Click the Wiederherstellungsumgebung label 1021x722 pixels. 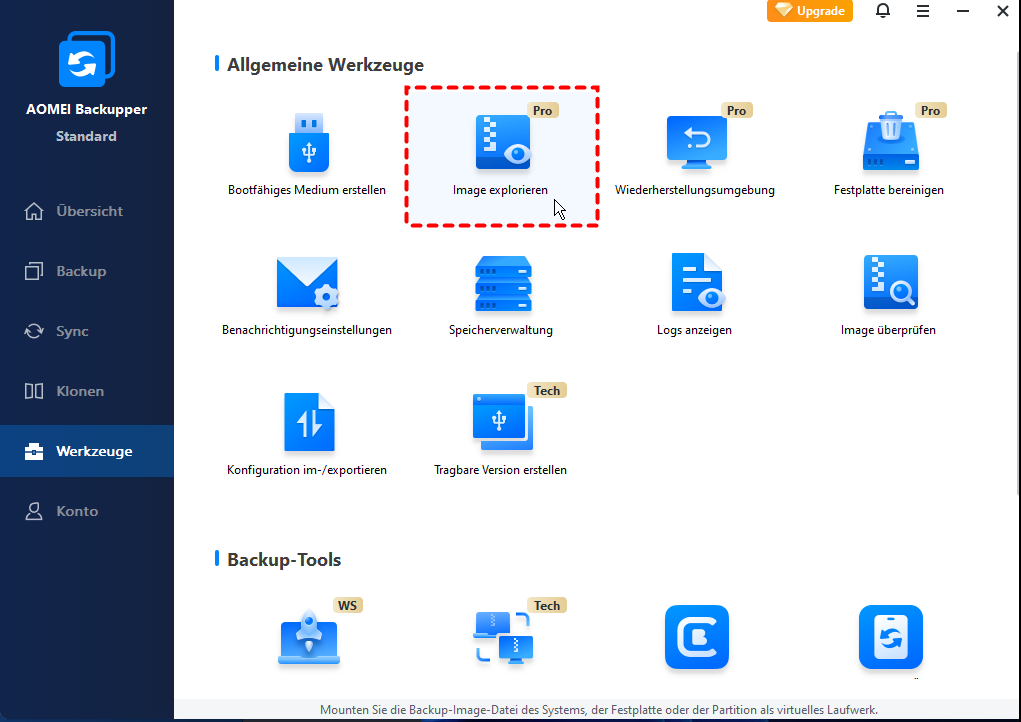(695, 190)
